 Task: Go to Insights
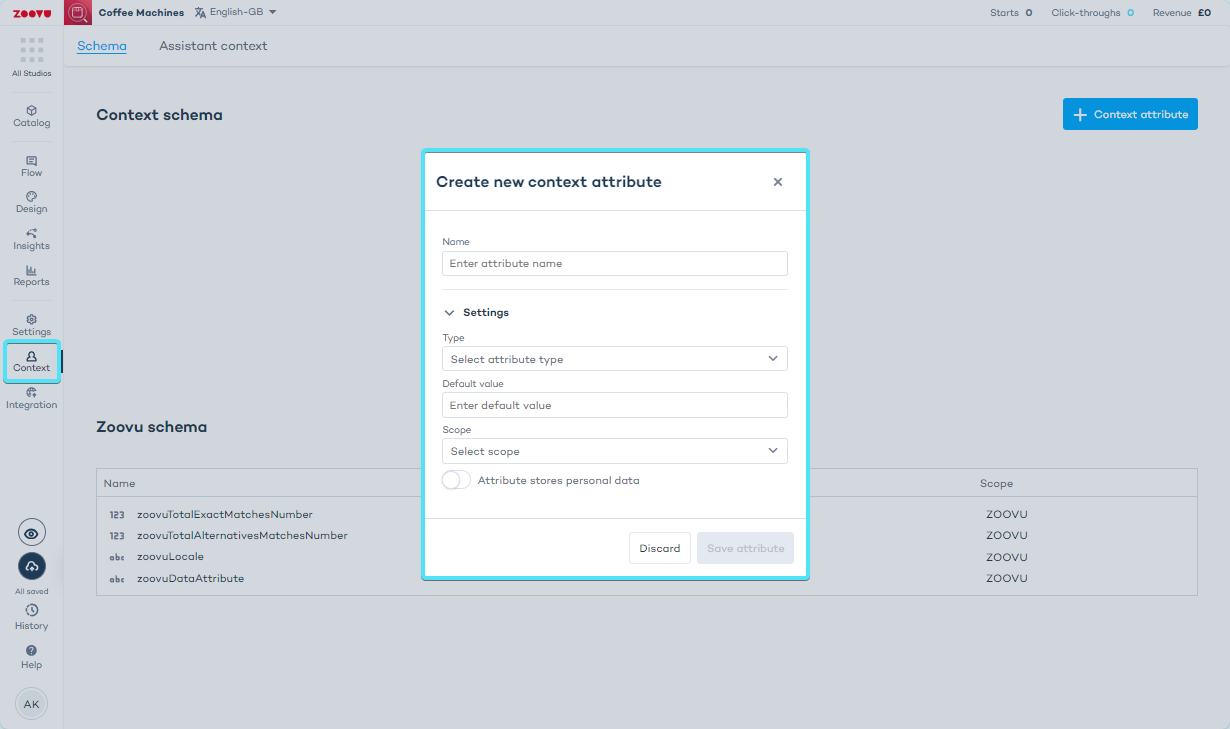(x=31, y=239)
